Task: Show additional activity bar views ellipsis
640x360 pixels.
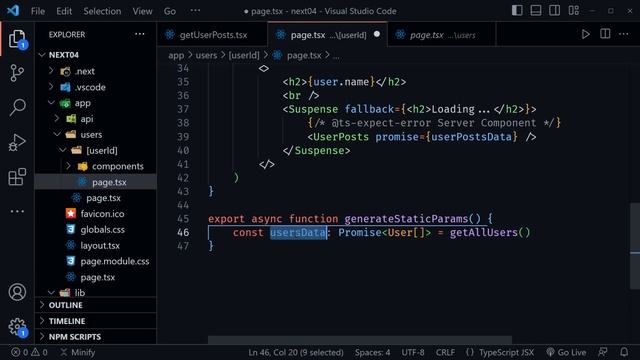Action: (17, 211)
